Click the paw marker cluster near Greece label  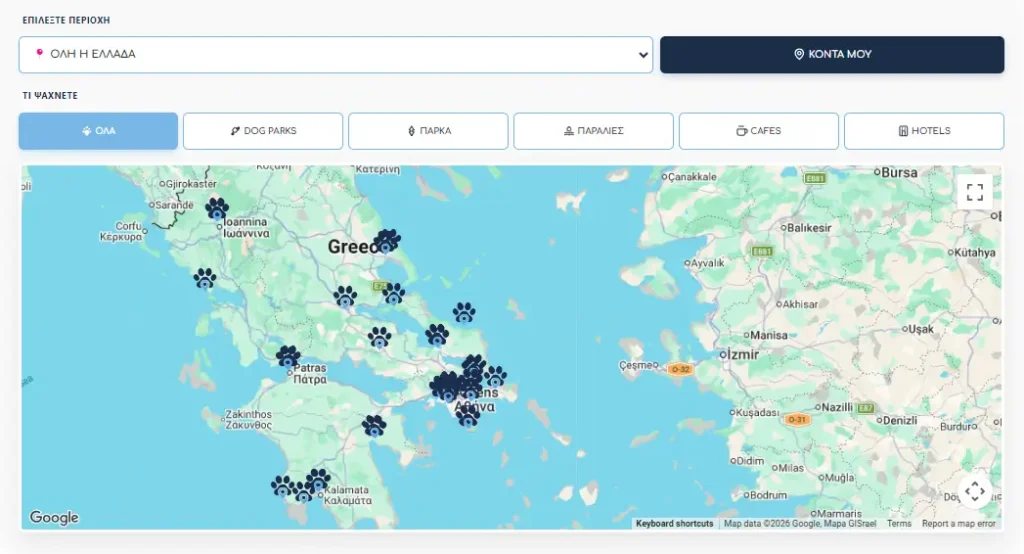click(387, 241)
